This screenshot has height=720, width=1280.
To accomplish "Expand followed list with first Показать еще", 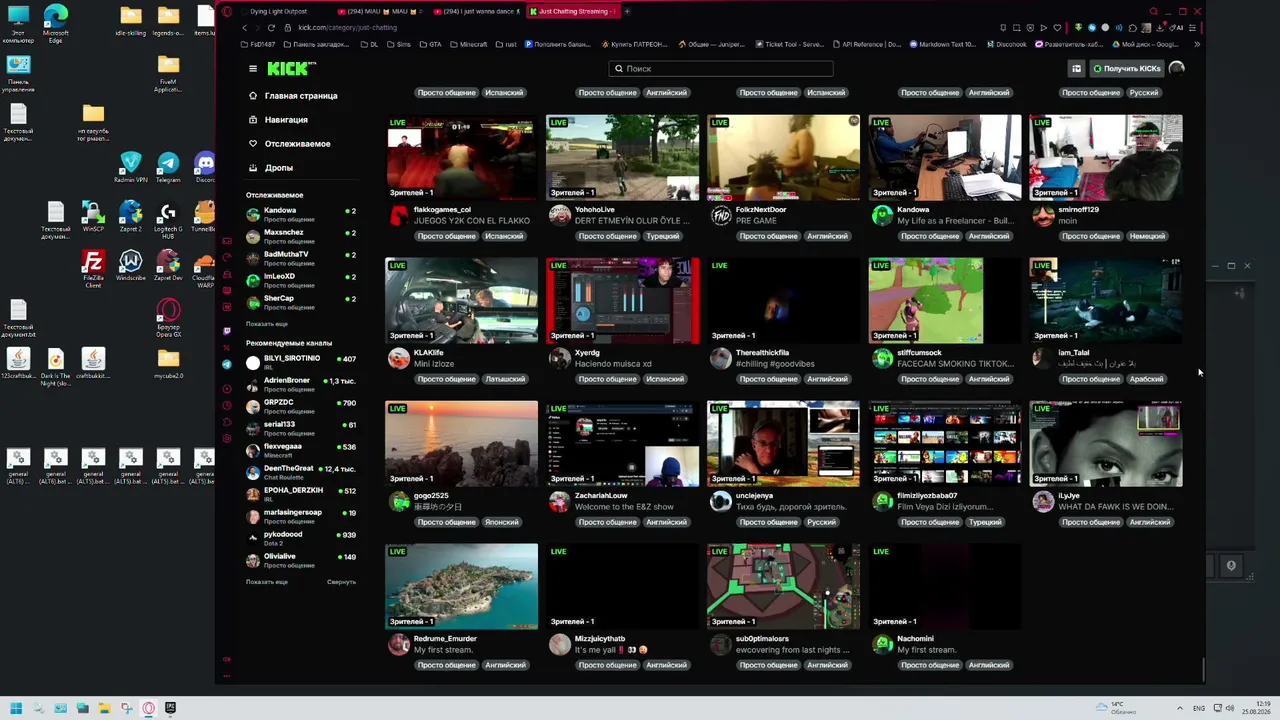I will tap(267, 324).
